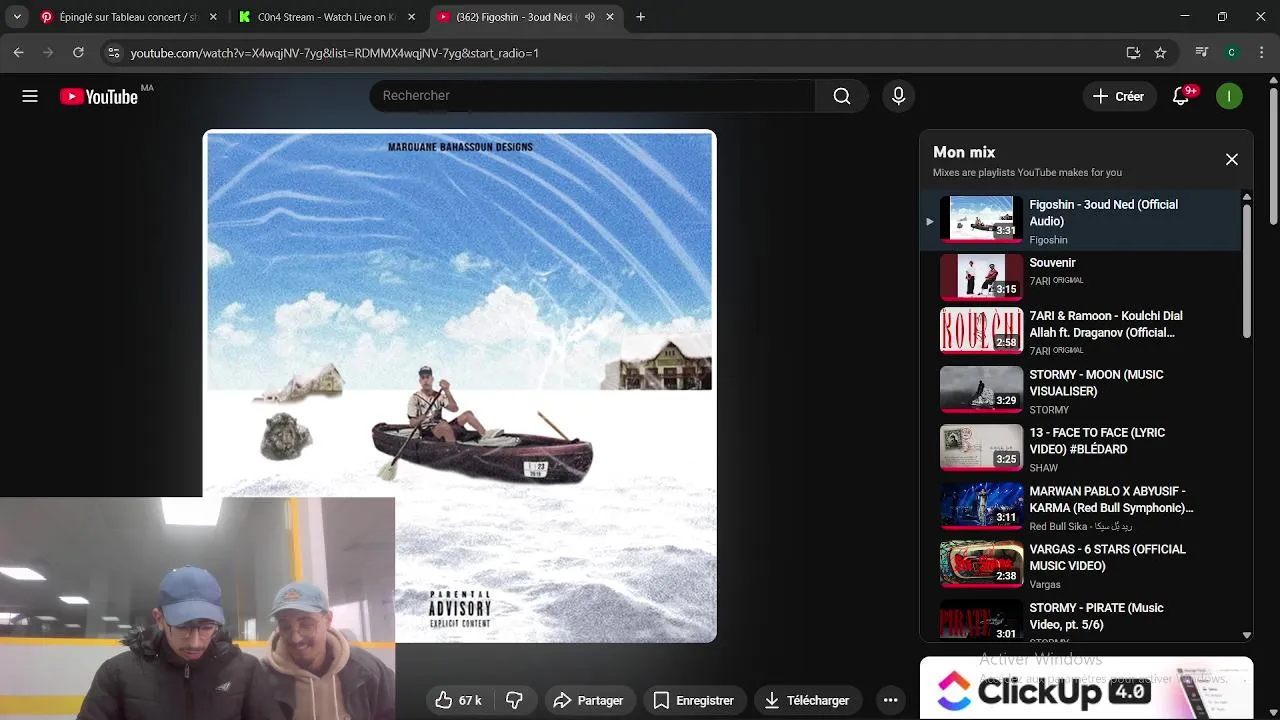Image resolution: width=1280 pixels, height=720 pixels.
Task: Open STORMY - MOON thumbnail
Action: [x=981, y=389]
